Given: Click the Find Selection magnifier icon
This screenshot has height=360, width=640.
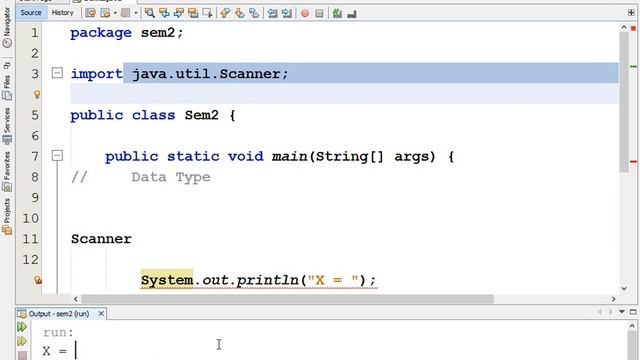Looking at the screenshot, I should point(150,13).
